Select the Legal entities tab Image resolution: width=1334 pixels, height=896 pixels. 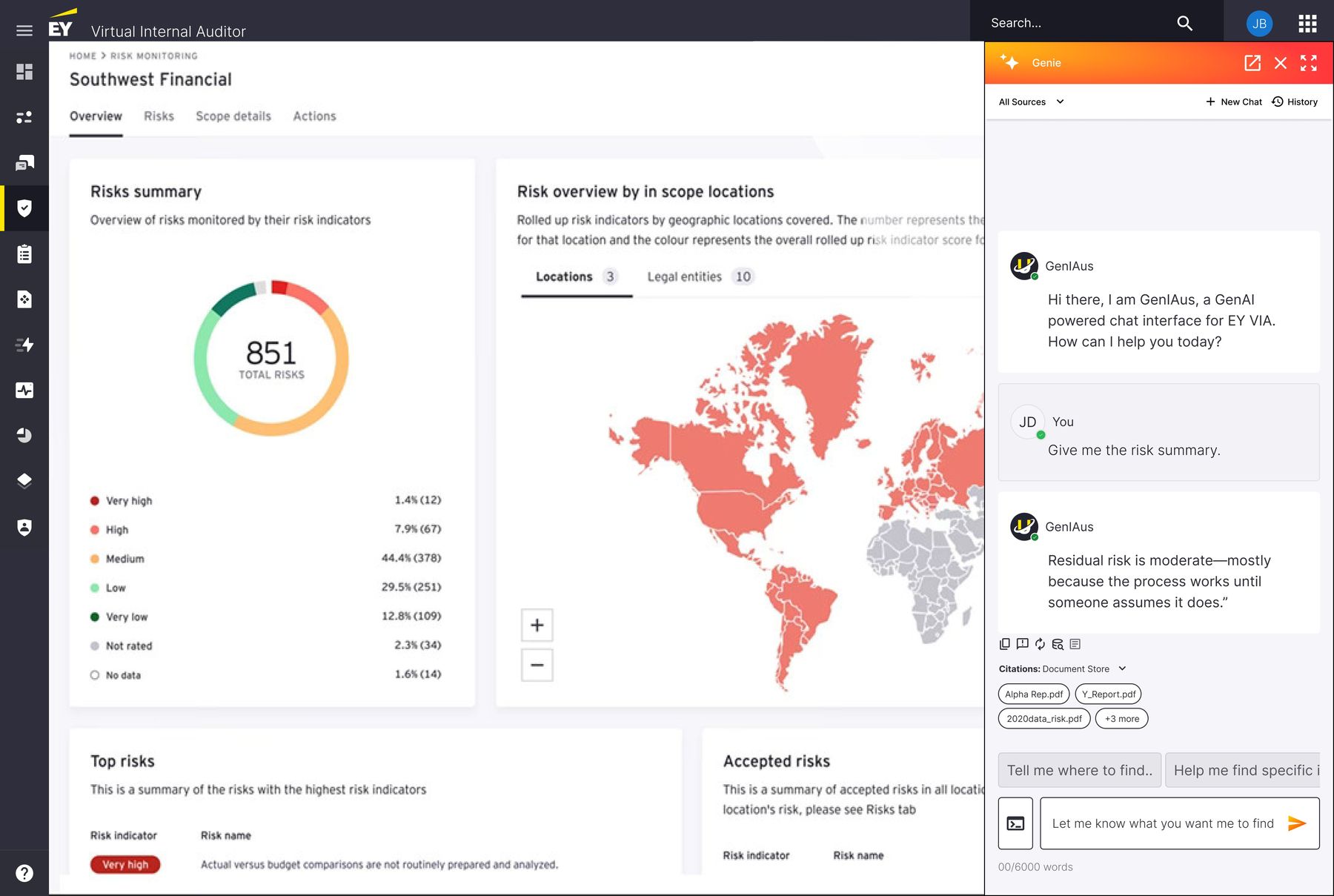point(700,276)
